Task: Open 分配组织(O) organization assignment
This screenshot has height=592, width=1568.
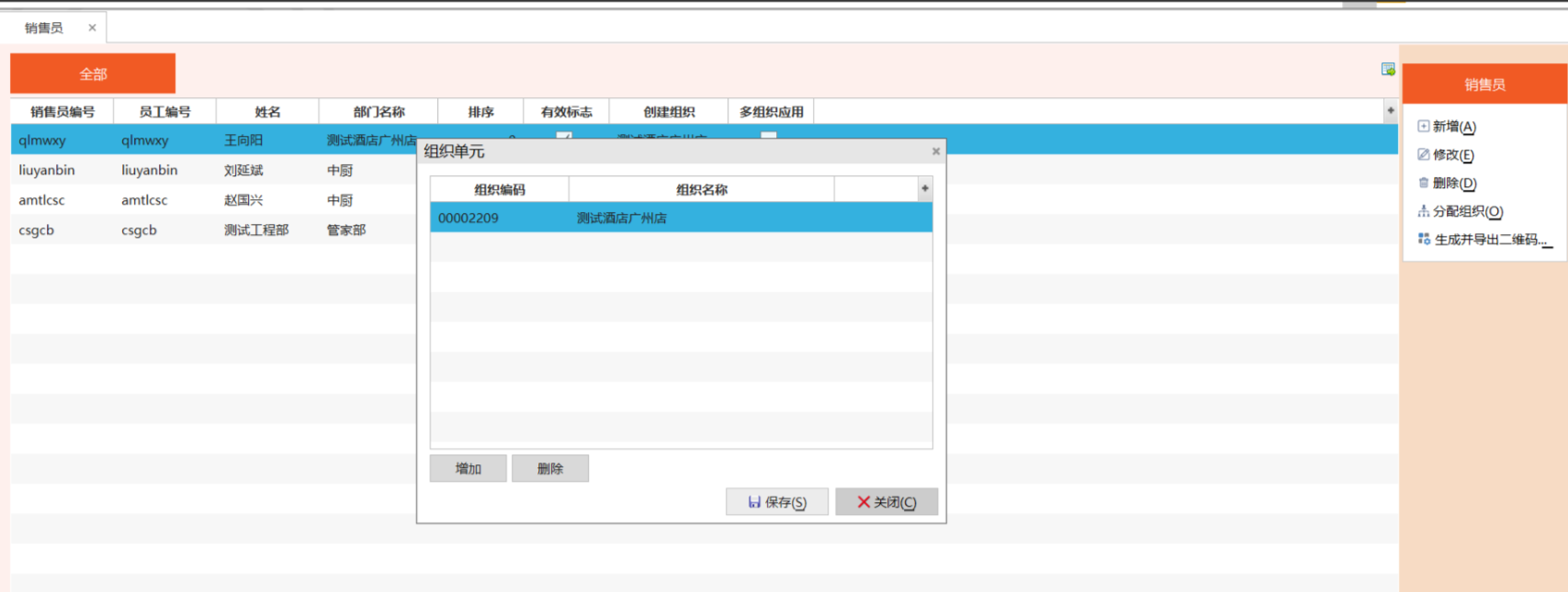Action: 1460,211
